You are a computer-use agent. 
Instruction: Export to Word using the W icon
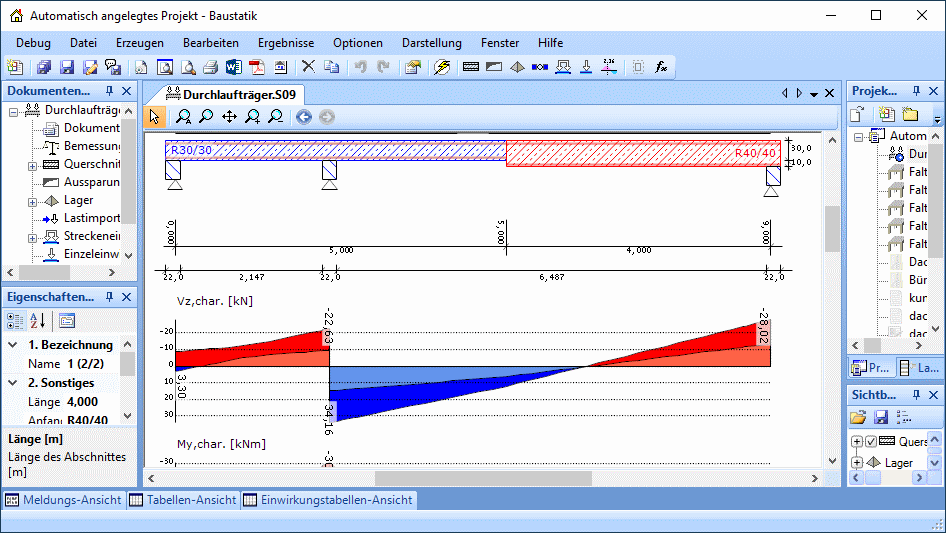234,67
